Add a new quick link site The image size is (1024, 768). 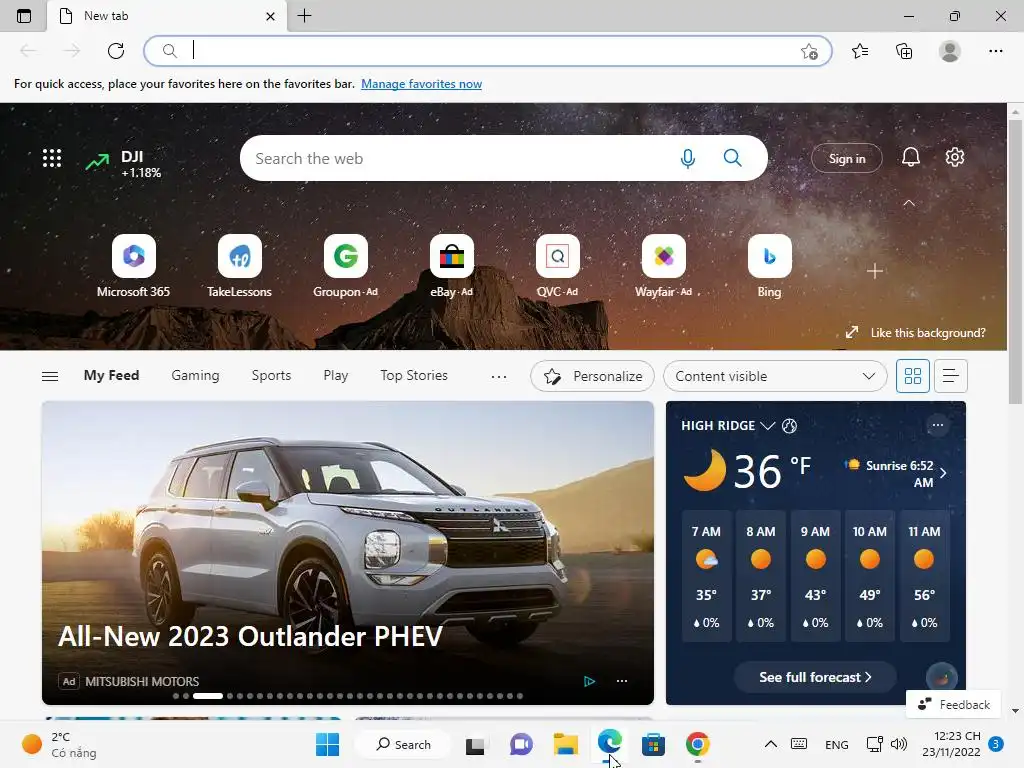point(875,271)
